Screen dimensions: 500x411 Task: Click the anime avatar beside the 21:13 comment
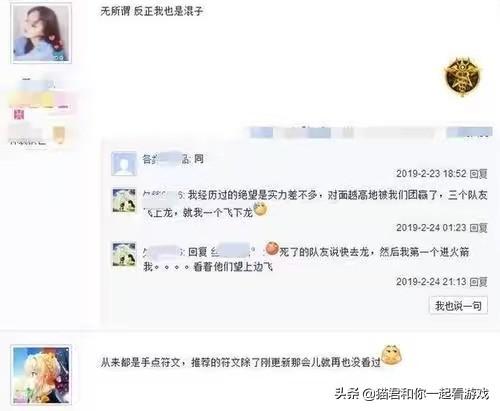tap(124, 254)
